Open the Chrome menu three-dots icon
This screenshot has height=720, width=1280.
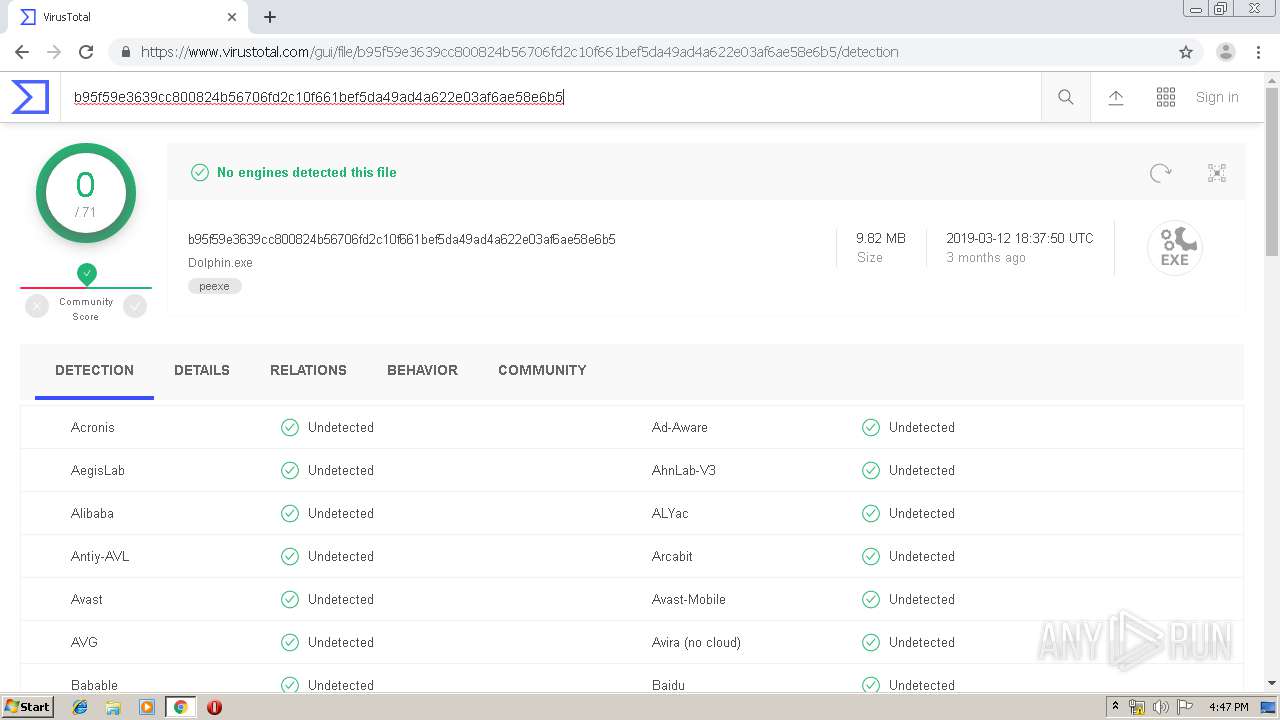[1257, 52]
